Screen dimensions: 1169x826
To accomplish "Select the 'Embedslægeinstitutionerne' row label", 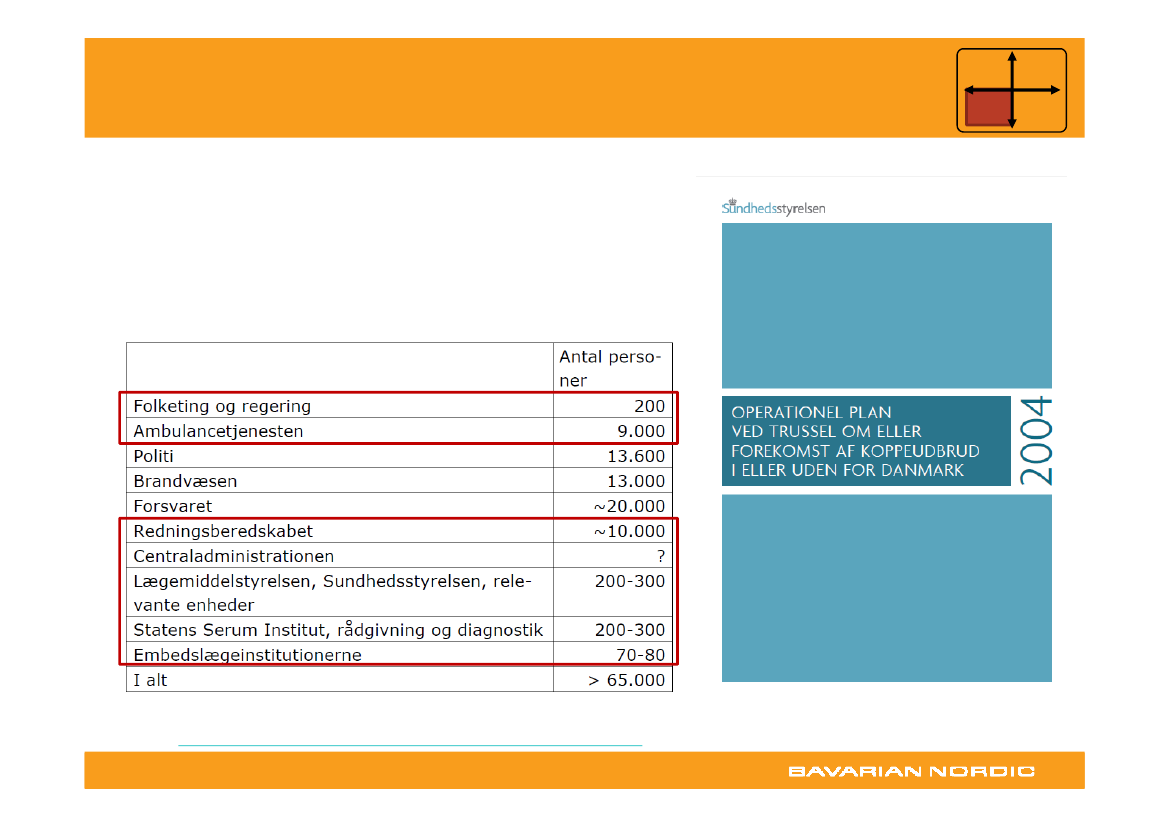I will (x=248, y=655).
